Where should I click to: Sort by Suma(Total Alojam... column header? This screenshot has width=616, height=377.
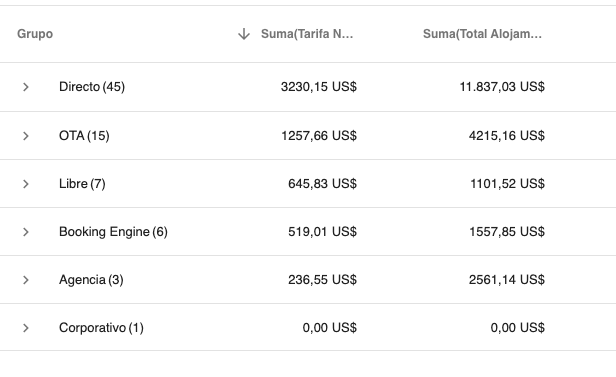482,34
